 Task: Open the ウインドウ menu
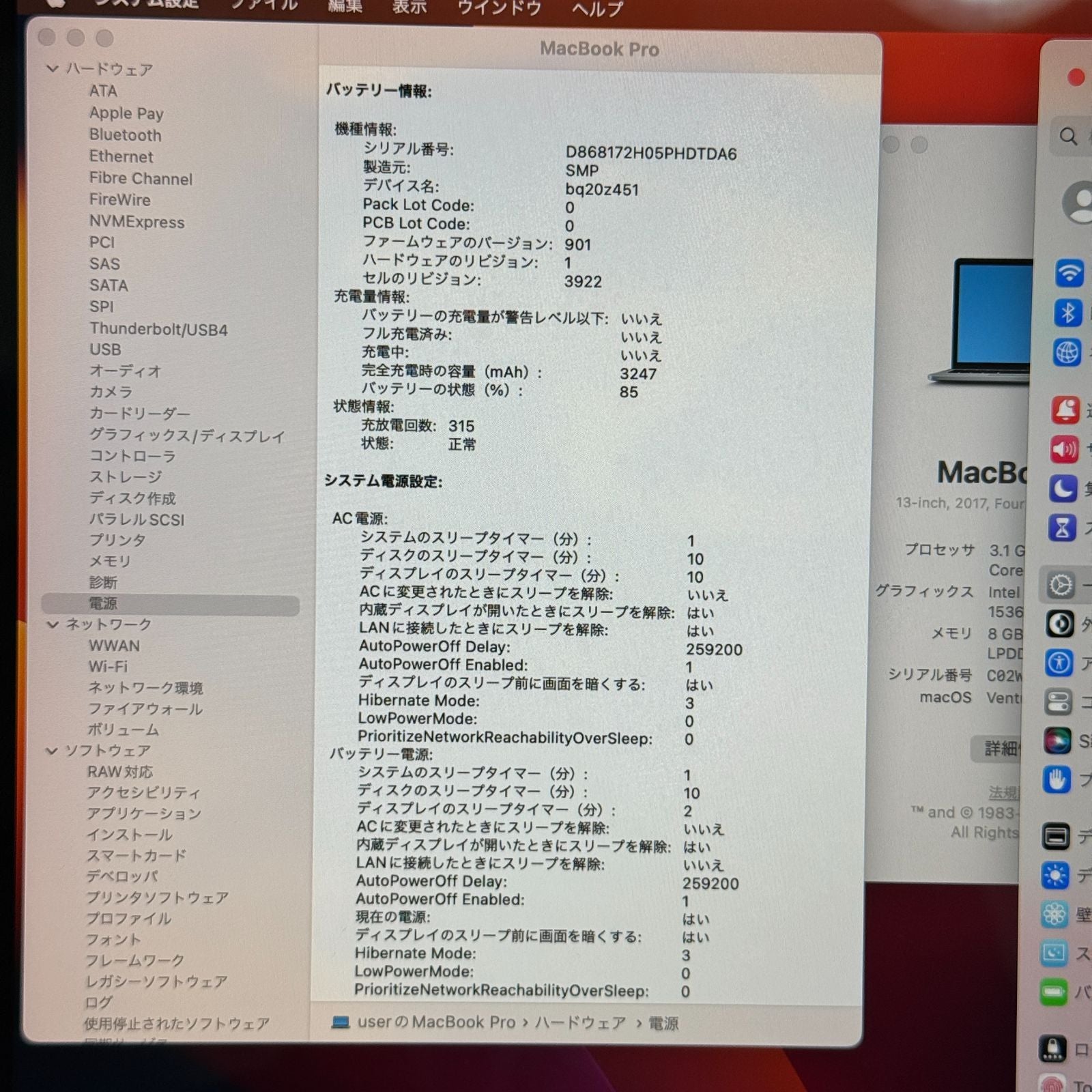pyautogui.click(x=499, y=7)
